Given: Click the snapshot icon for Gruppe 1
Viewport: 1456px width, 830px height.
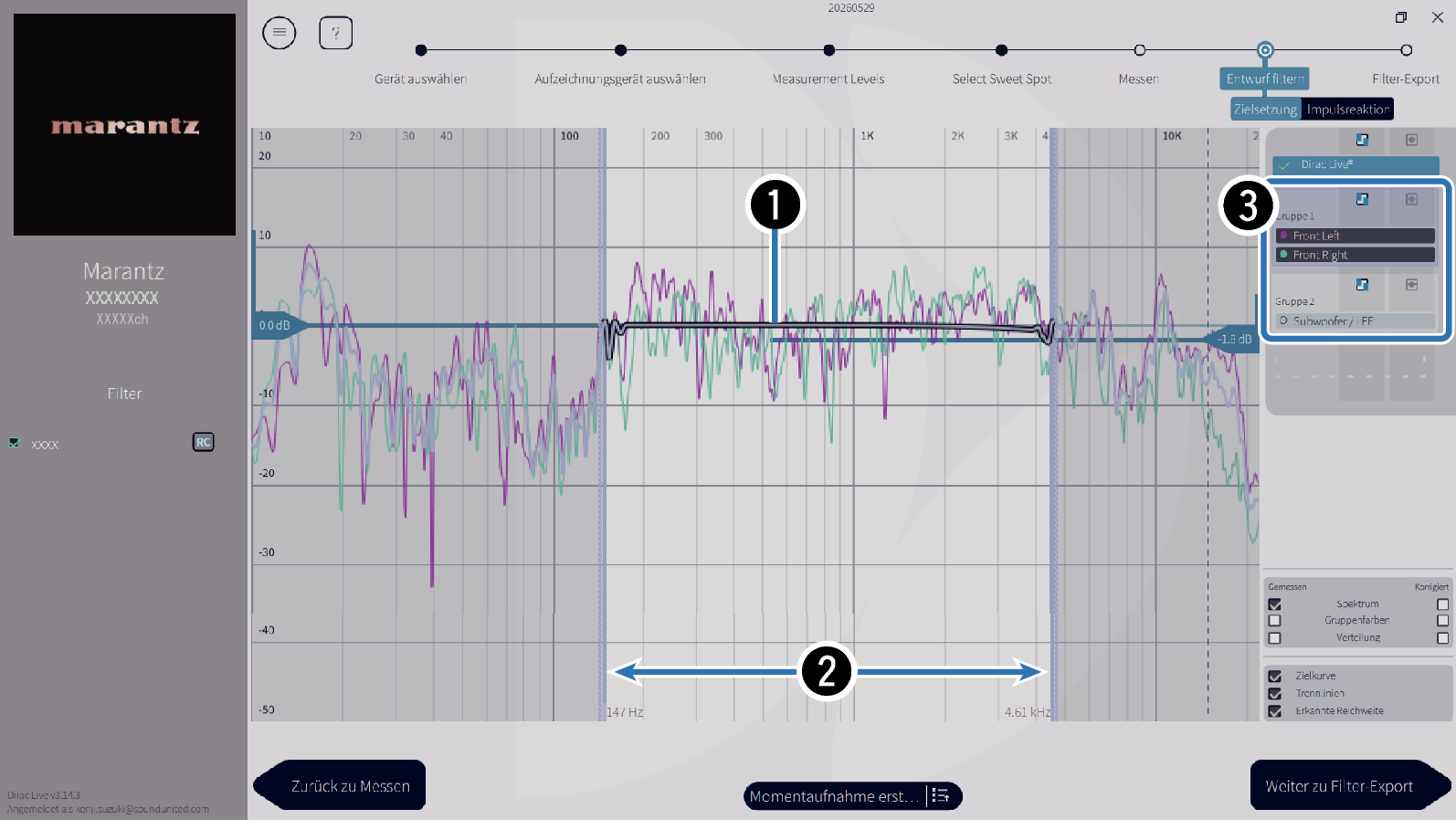Looking at the screenshot, I should (x=1411, y=199).
